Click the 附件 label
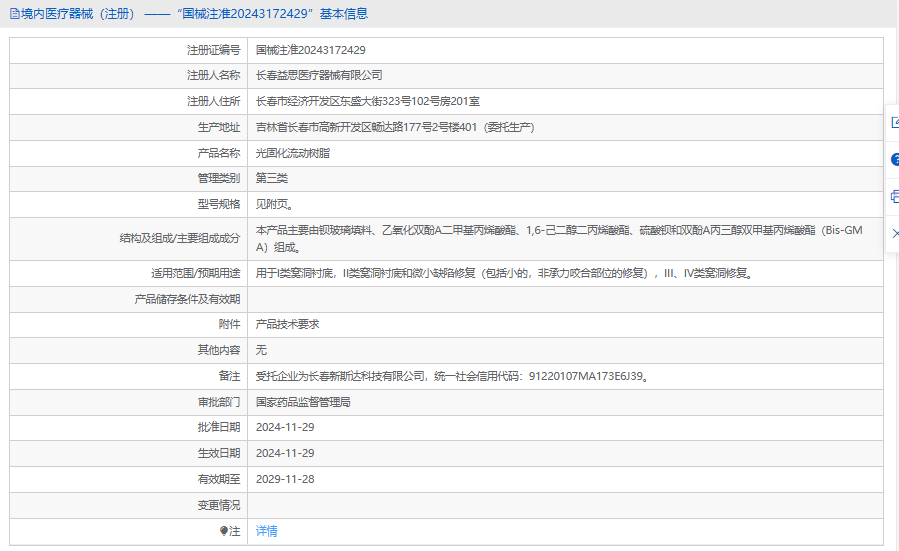This screenshot has width=899, height=551. tap(229, 324)
